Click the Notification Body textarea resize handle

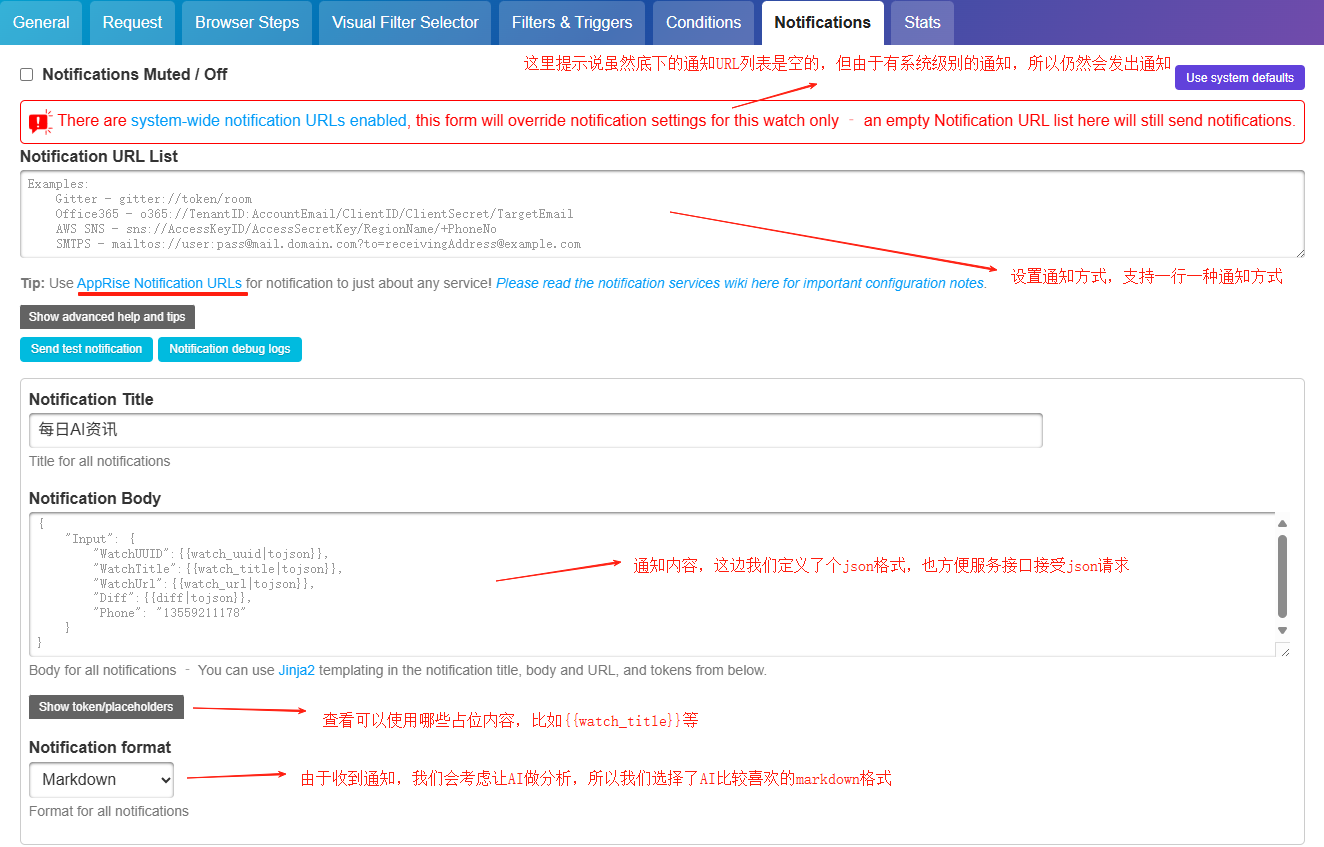tap(1282, 650)
